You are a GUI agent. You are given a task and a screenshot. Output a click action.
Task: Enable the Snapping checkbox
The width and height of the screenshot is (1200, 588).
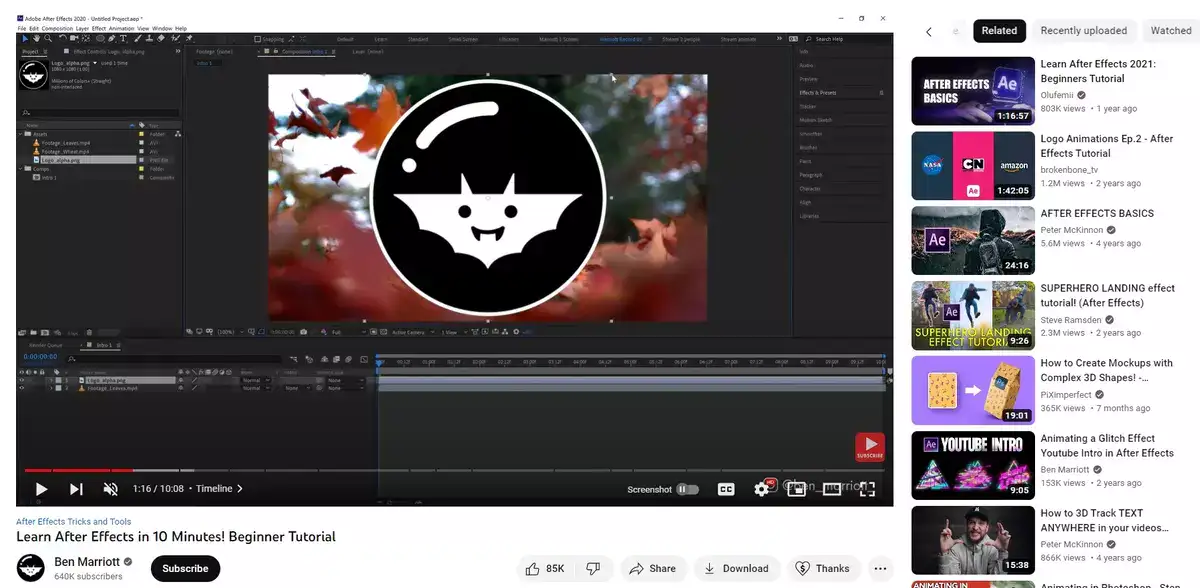[x=258, y=39]
